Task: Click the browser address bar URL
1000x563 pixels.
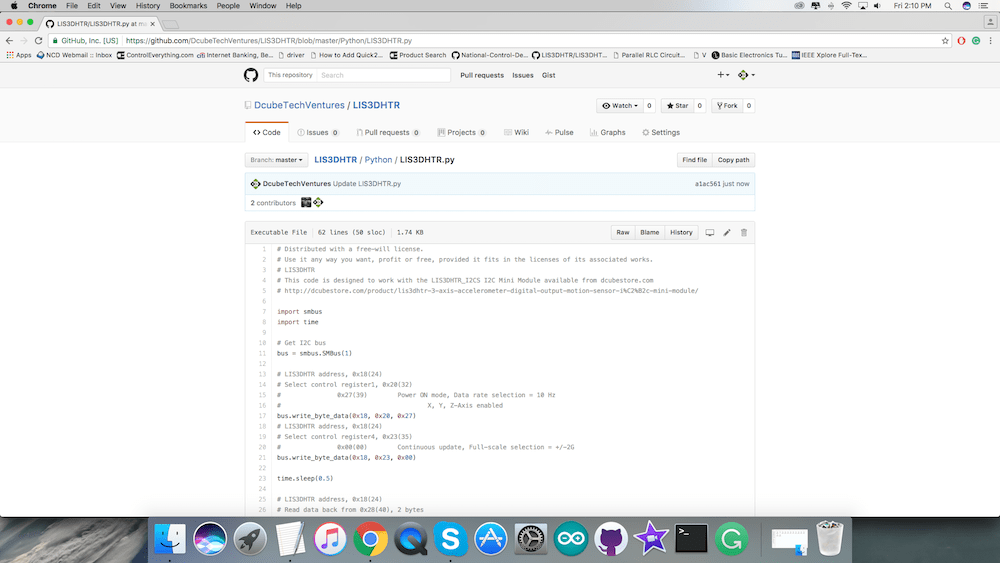Action: pos(268,41)
